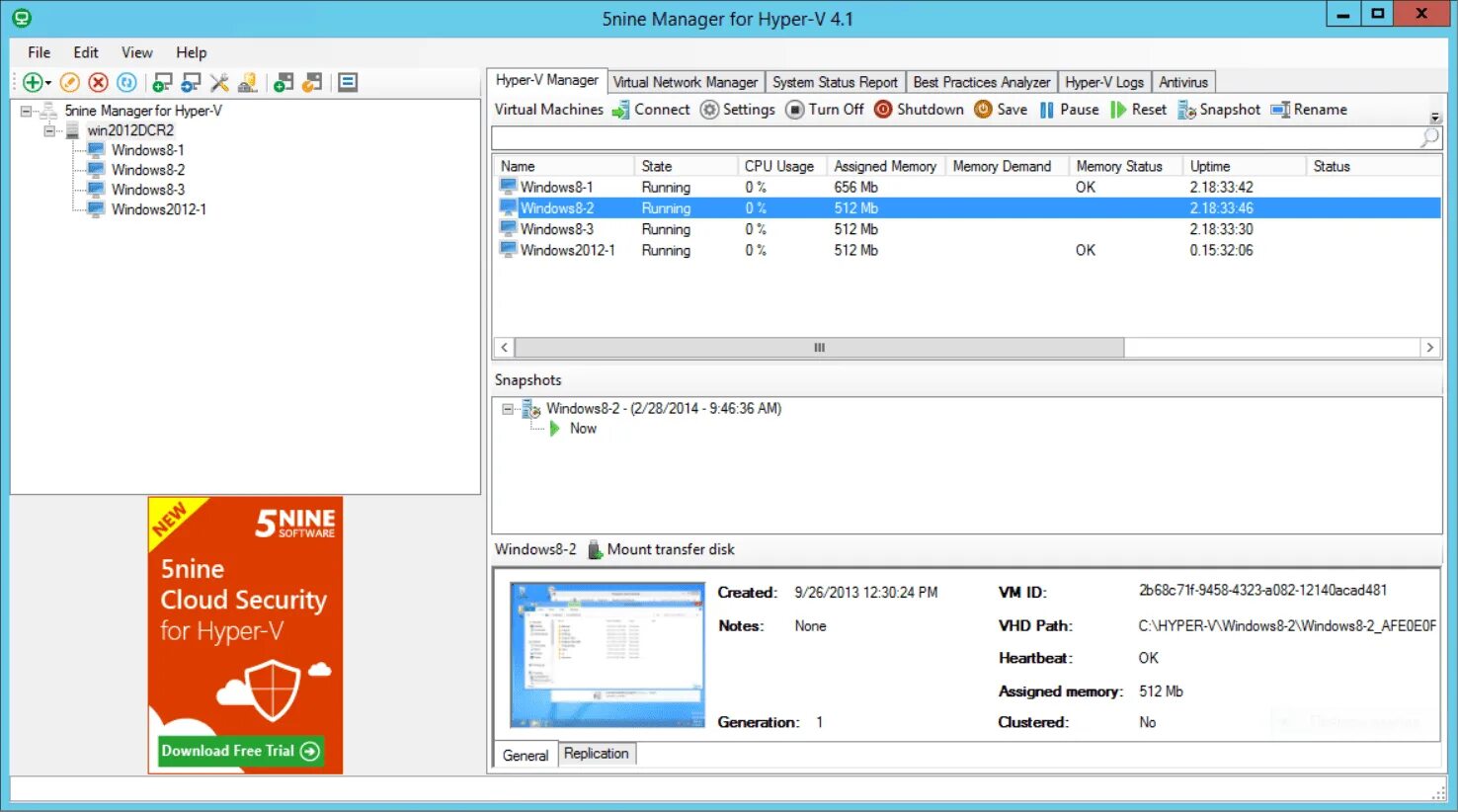Click the Windows8-2 VM screen thumbnail

pyautogui.click(x=607, y=655)
